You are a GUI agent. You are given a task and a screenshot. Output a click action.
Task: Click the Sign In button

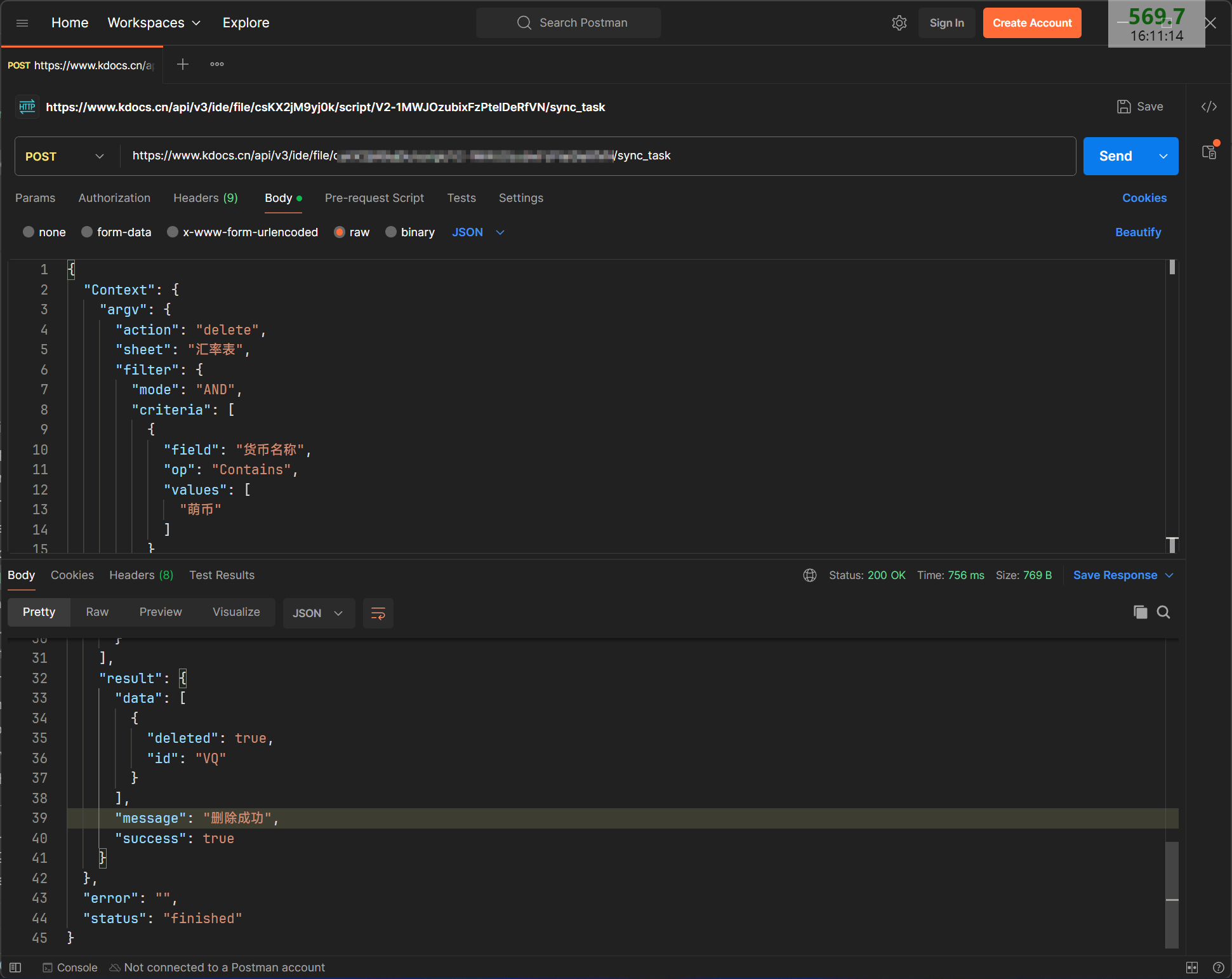(946, 23)
